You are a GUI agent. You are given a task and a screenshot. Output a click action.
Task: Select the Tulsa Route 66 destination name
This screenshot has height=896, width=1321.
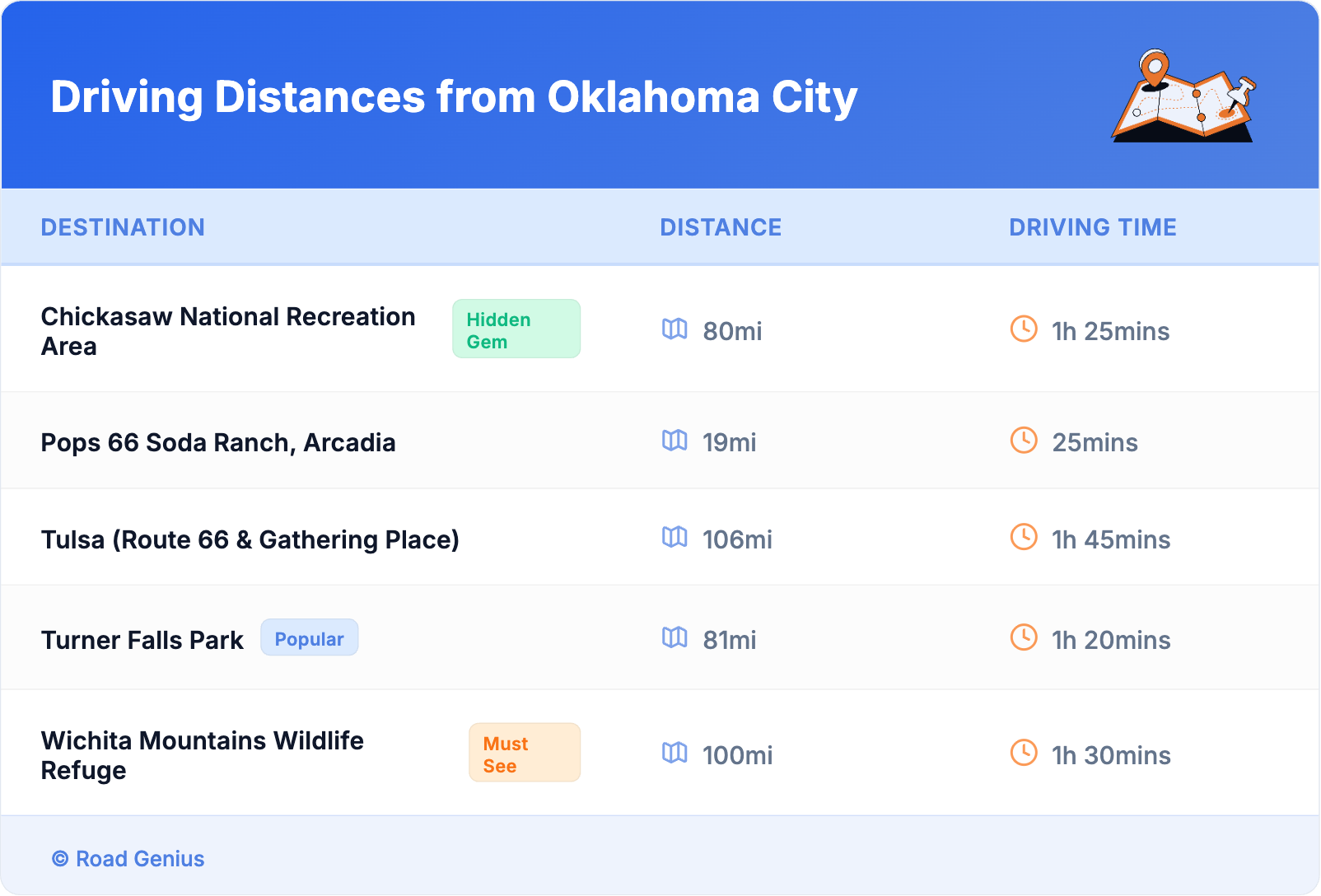pos(250,540)
